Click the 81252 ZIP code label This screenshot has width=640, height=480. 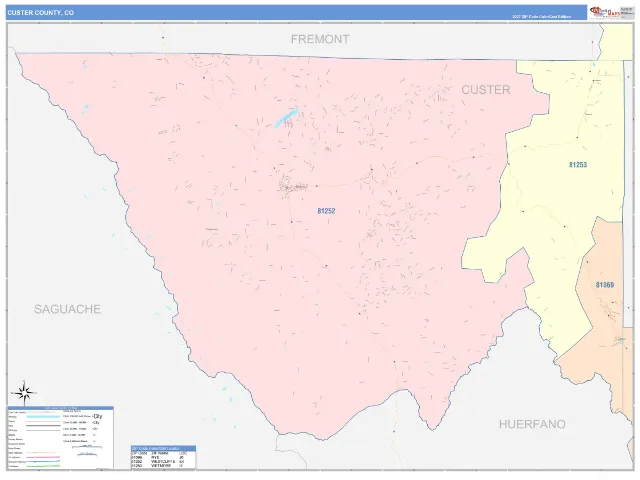point(326,211)
